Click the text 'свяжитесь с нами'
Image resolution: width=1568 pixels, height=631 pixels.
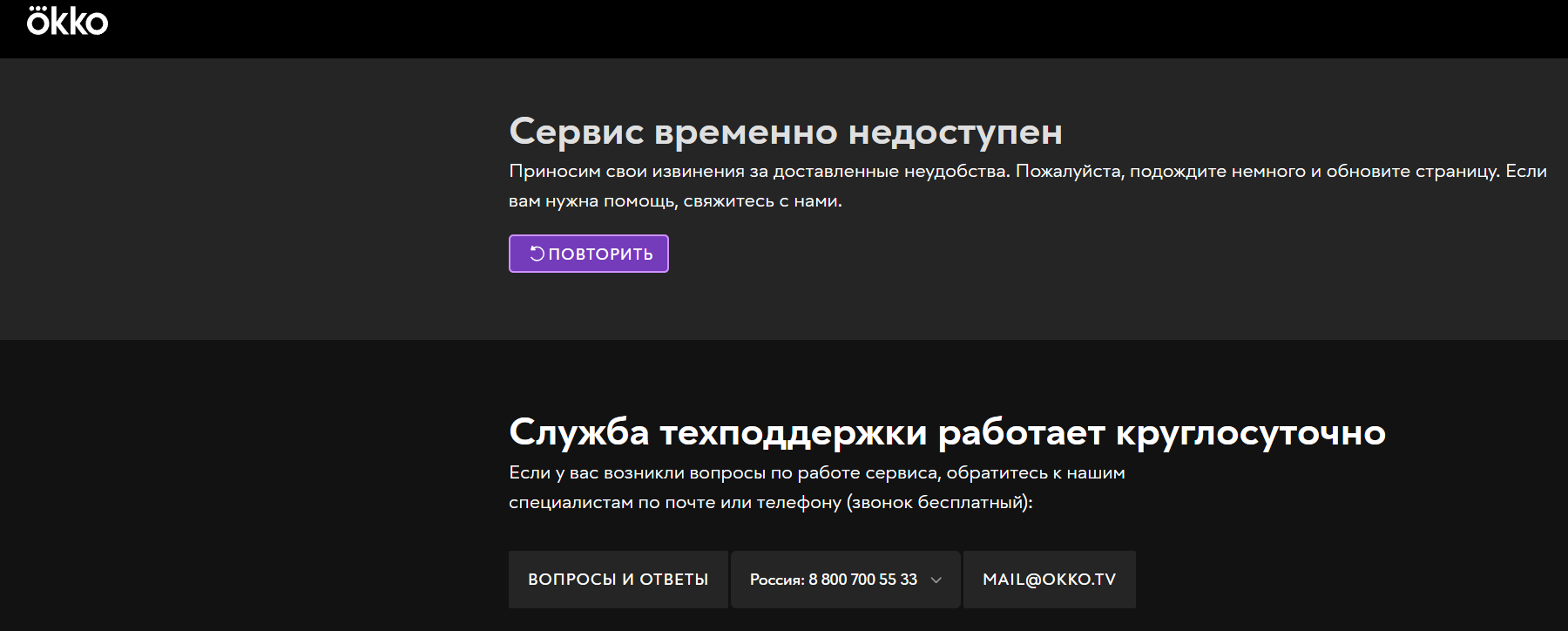(x=761, y=201)
